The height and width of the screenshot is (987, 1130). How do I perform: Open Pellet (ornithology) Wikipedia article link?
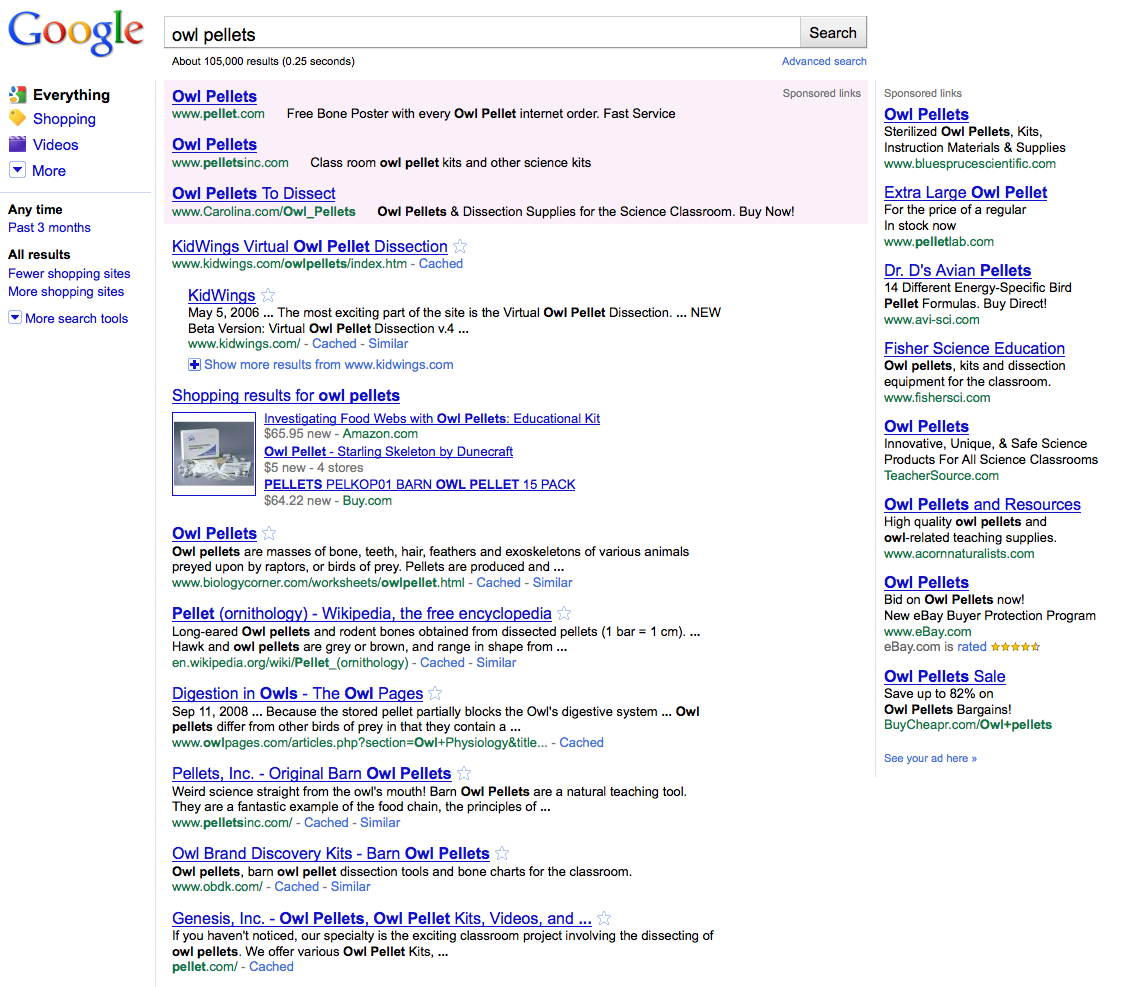tap(362, 613)
